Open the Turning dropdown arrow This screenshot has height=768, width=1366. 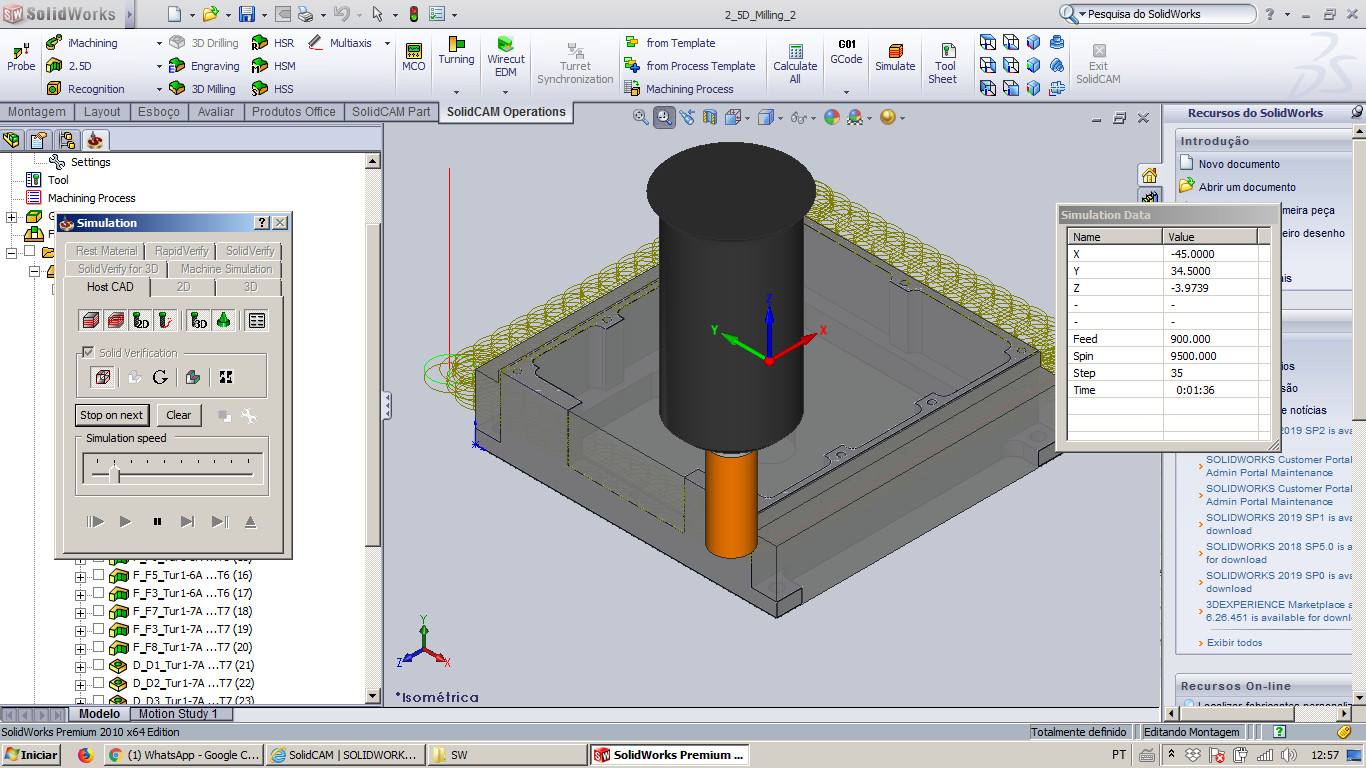click(x=456, y=92)
